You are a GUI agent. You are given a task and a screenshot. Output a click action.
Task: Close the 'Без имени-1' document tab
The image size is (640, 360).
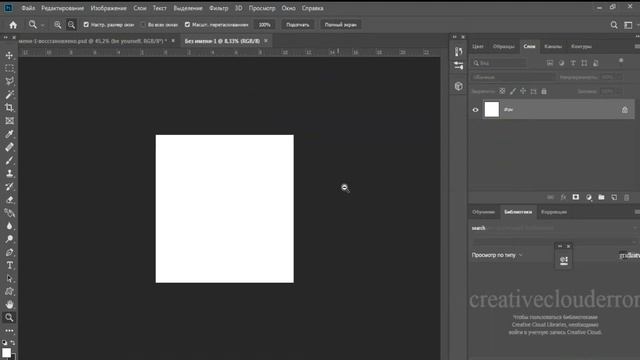(266, 41)
